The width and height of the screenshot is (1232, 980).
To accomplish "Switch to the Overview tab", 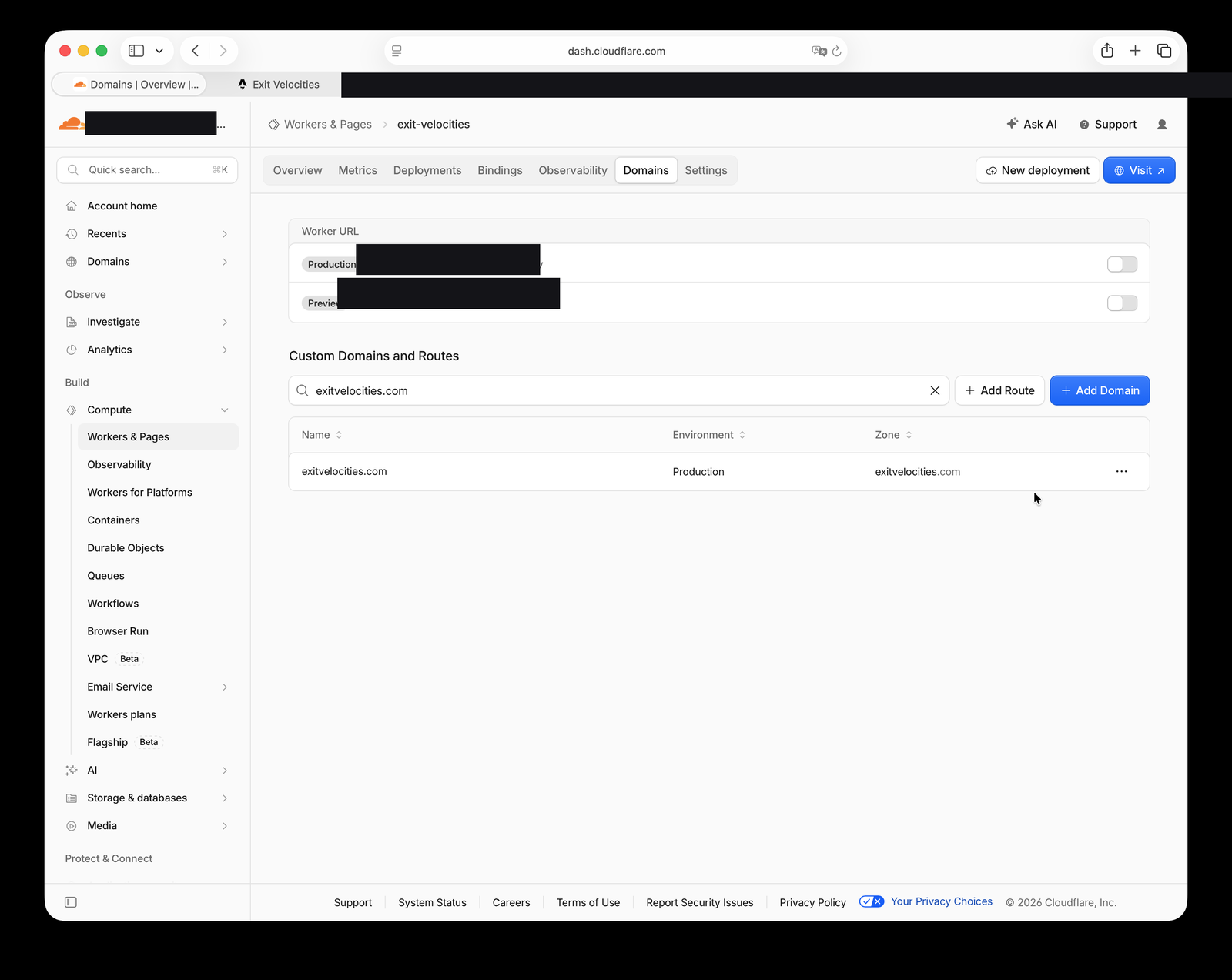I will pos(297,170).
